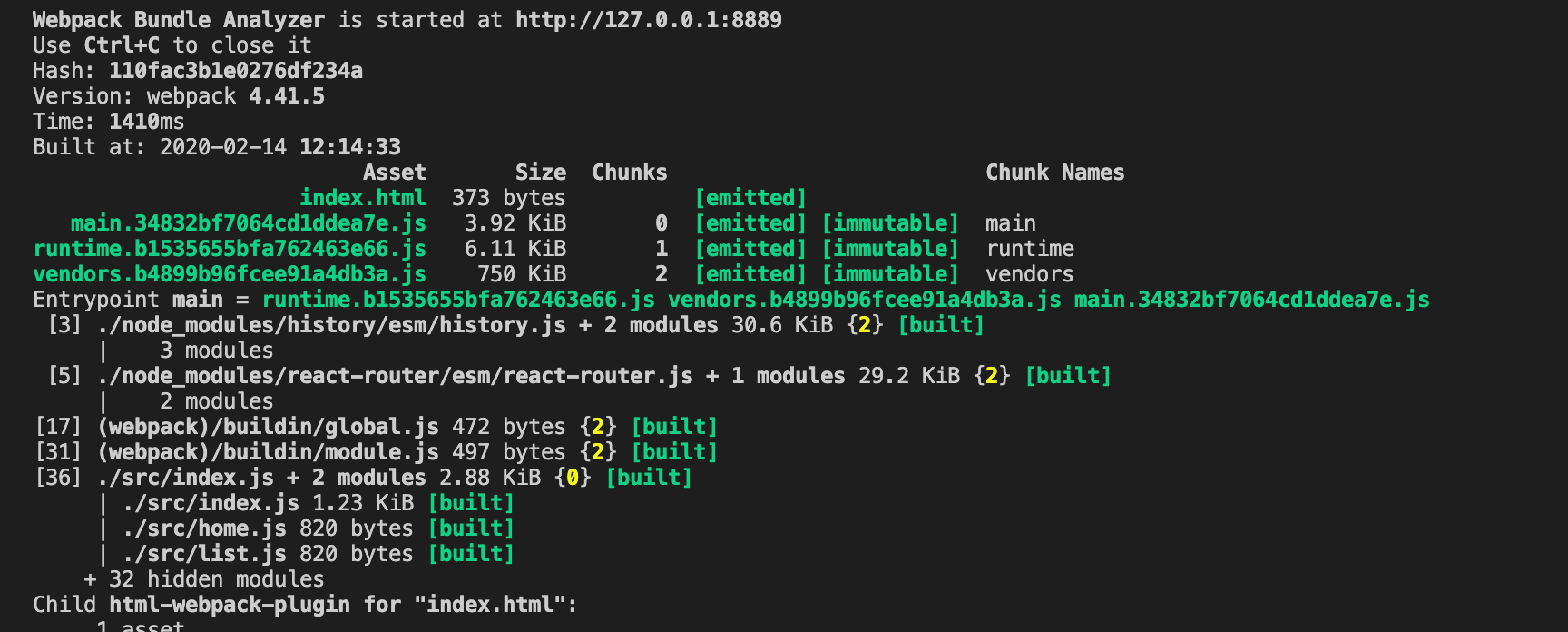Click main.34832bf7064cd1ddea7e.js in the Asset column

(248, 223)
